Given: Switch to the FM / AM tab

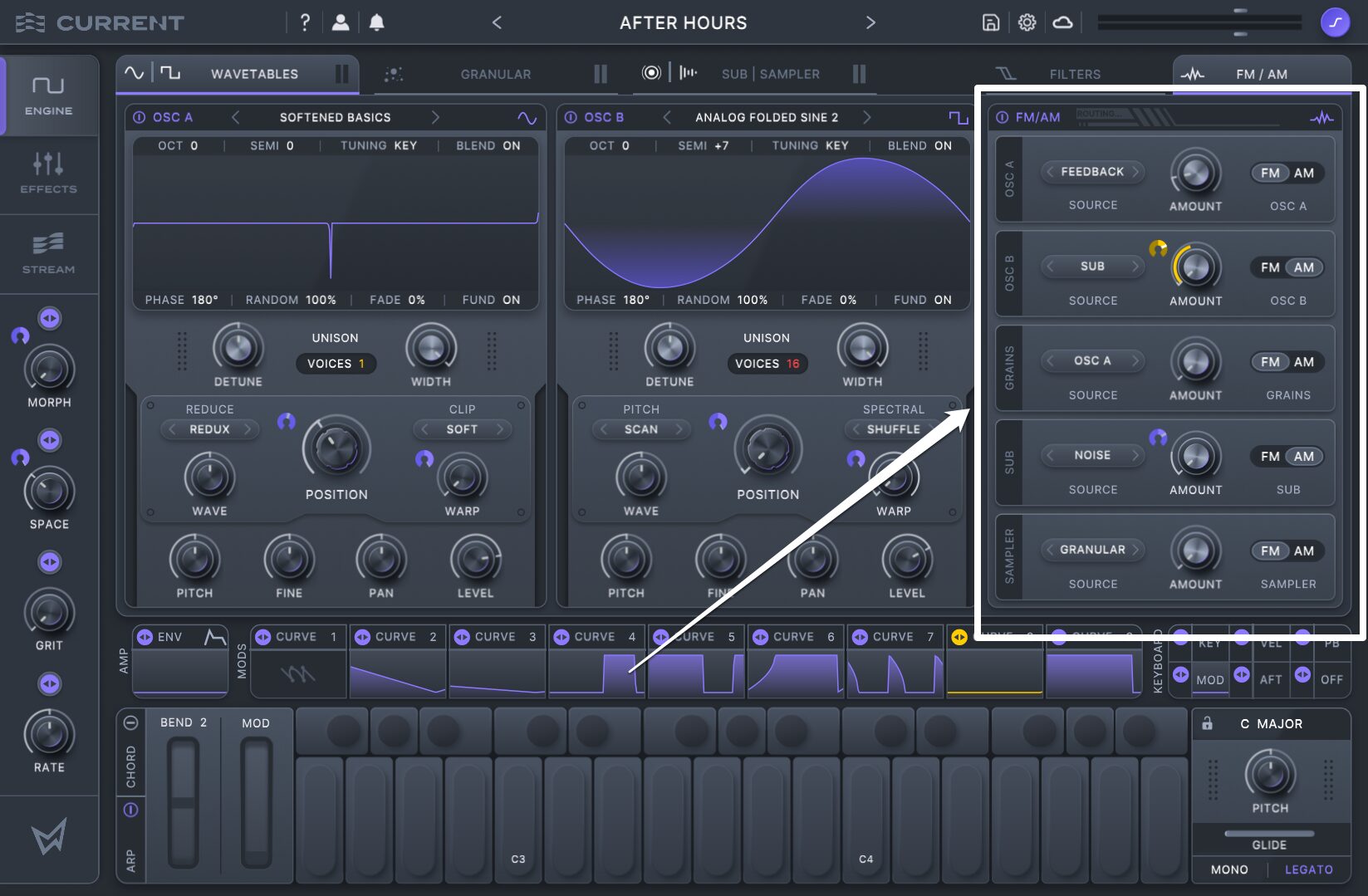Looking at the screenshot, I should [1261, 74].
